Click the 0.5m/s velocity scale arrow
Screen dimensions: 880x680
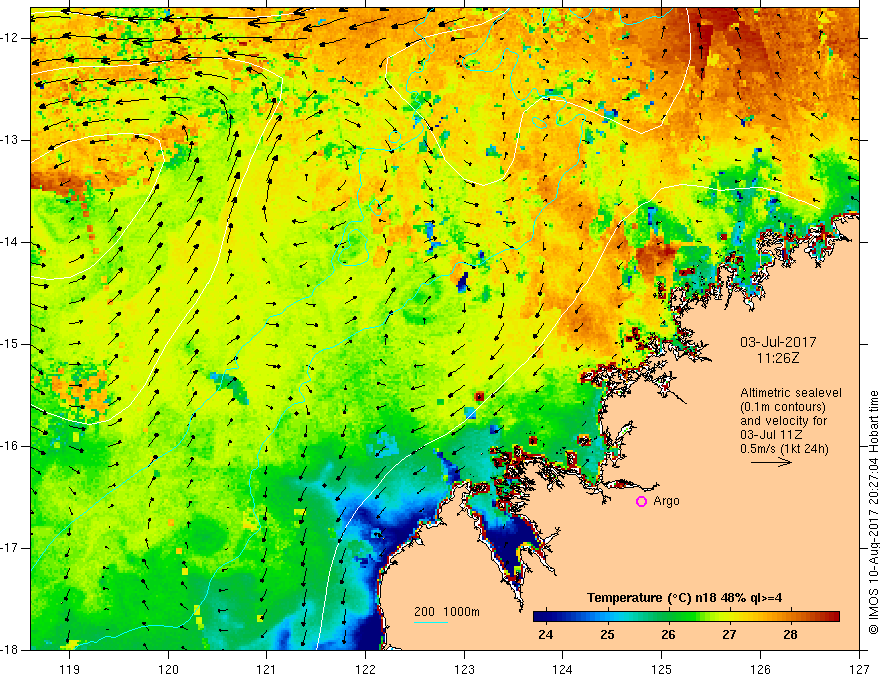pyautogui.click(x=771, y=462)
